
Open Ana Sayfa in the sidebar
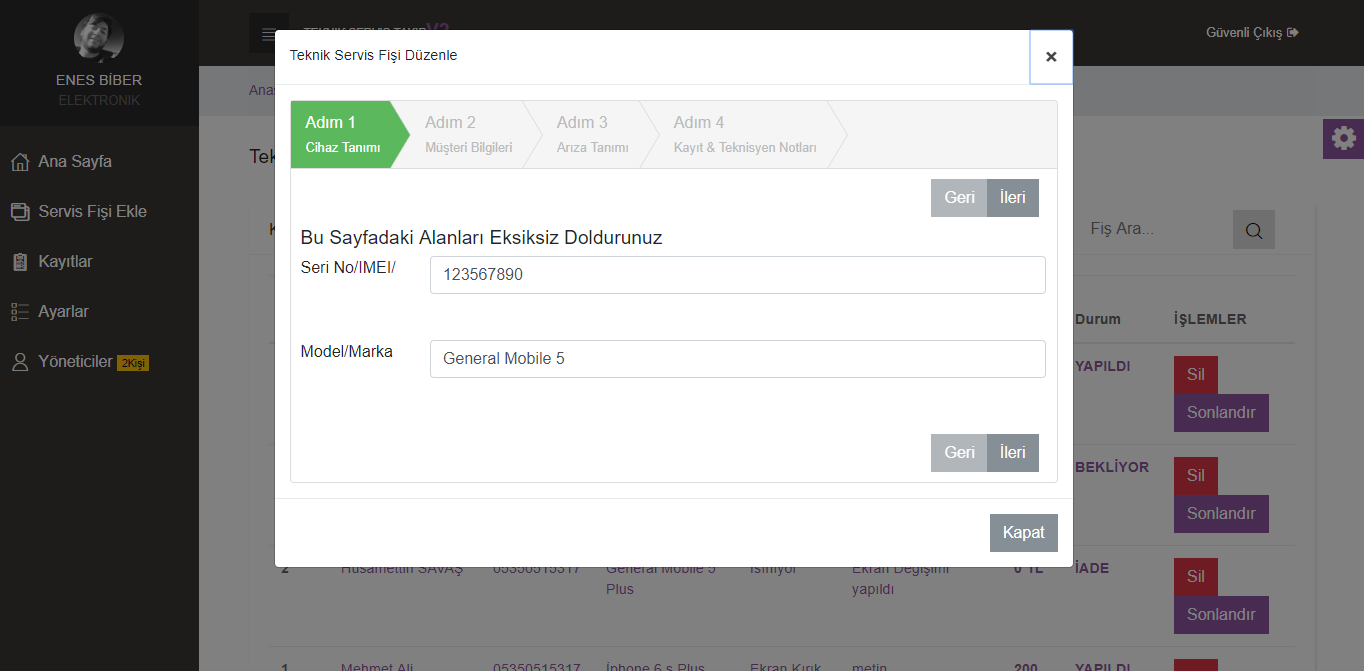pyautogui.click(x=75, y=162)
